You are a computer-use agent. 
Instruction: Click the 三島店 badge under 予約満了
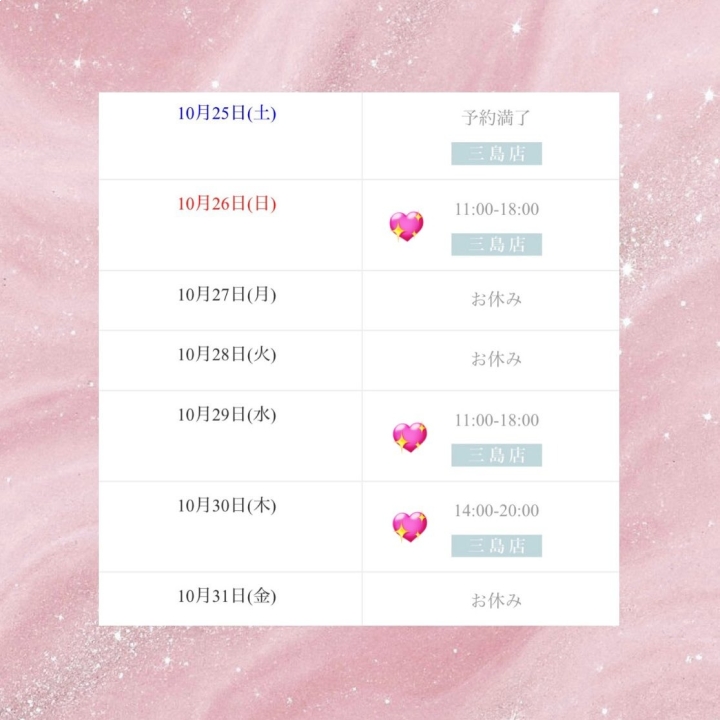point(496,154)
